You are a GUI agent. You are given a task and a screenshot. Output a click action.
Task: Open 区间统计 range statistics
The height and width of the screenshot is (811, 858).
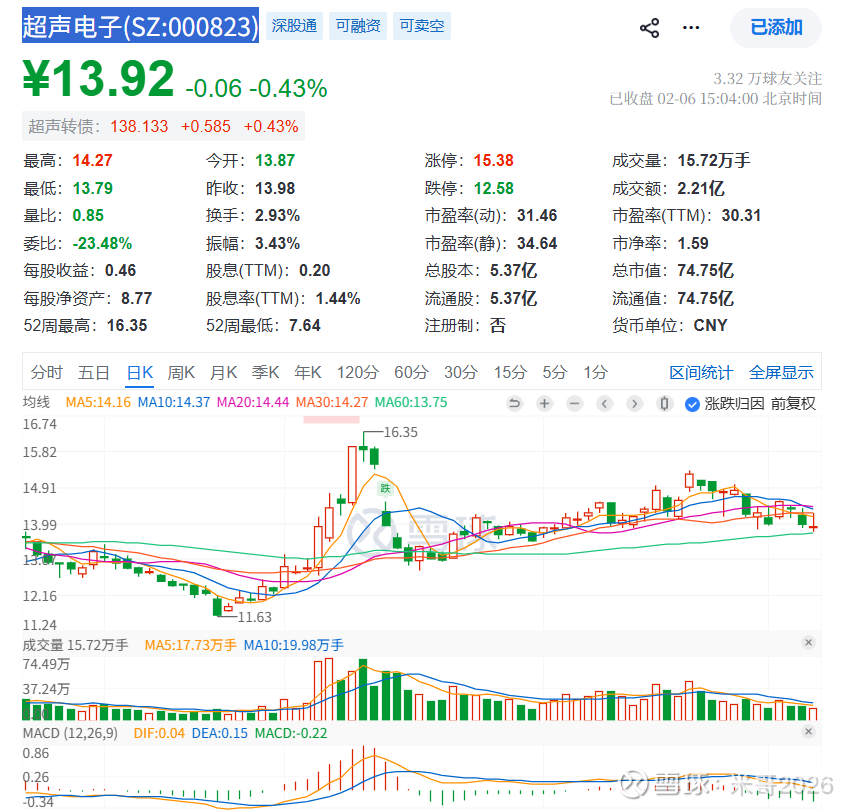(x=701, y=373)
